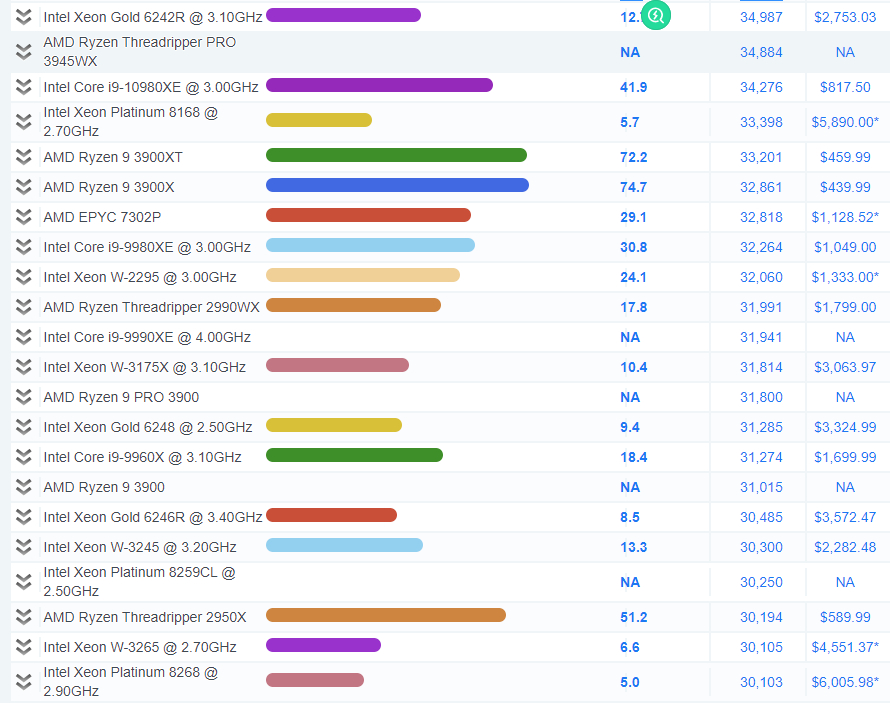Image resolution: width=890 pixels, height=703 pixels.
Task: Expand the Xeon Gold 6248 row
Action: pyautogui.click(x=23, y=427)
